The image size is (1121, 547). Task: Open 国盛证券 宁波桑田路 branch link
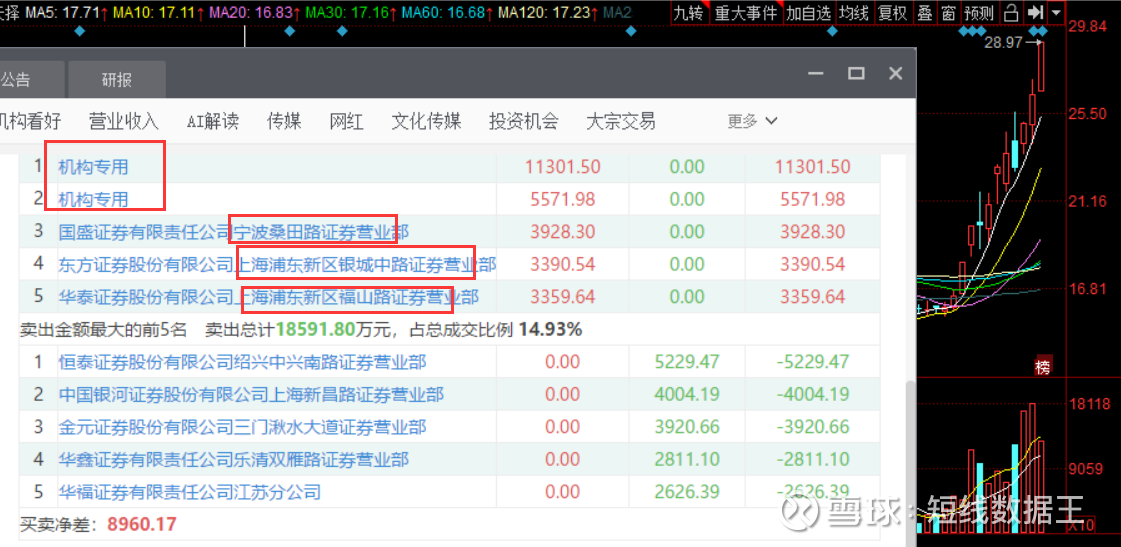[234, 232]
